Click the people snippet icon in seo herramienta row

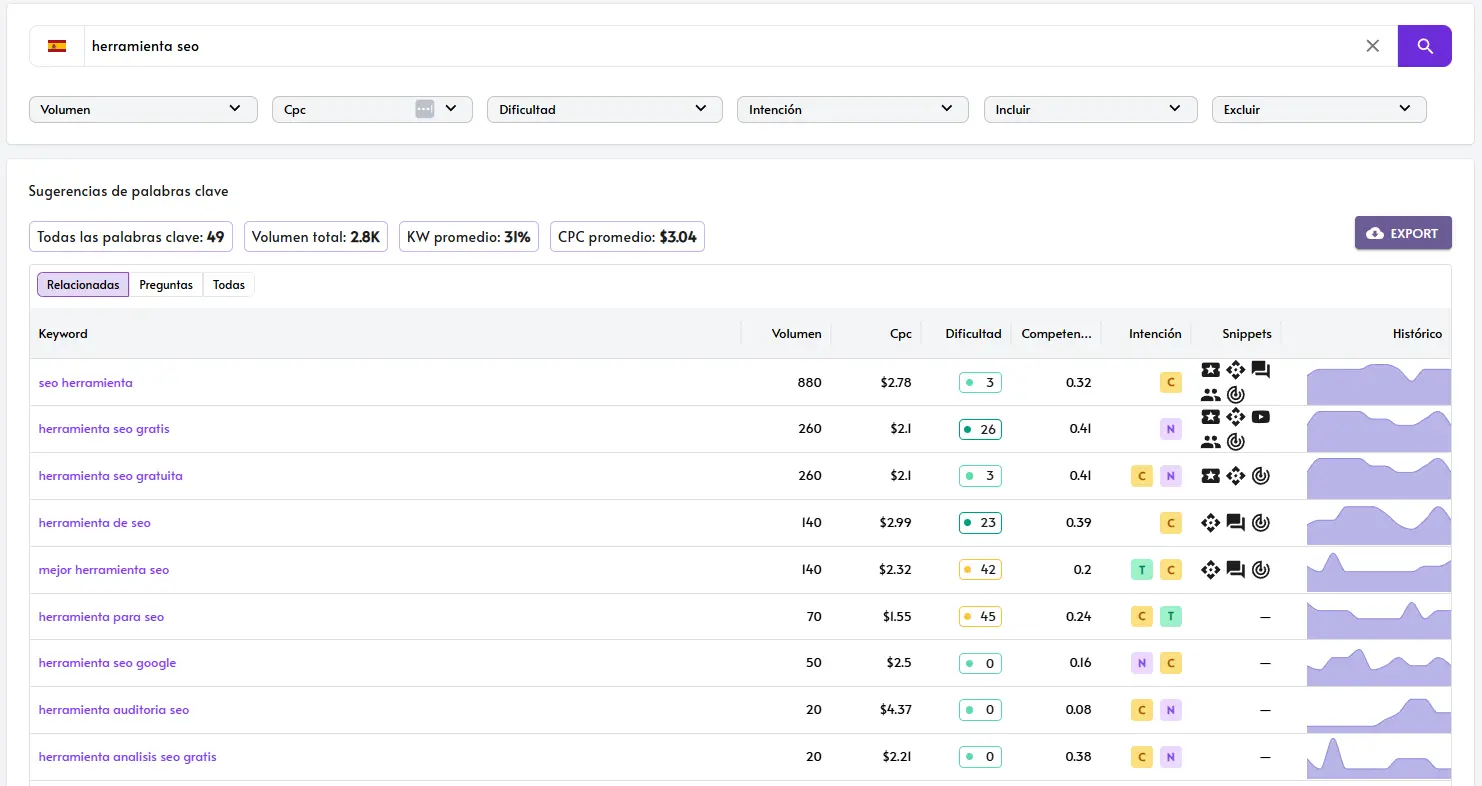tap(1210, 395)
